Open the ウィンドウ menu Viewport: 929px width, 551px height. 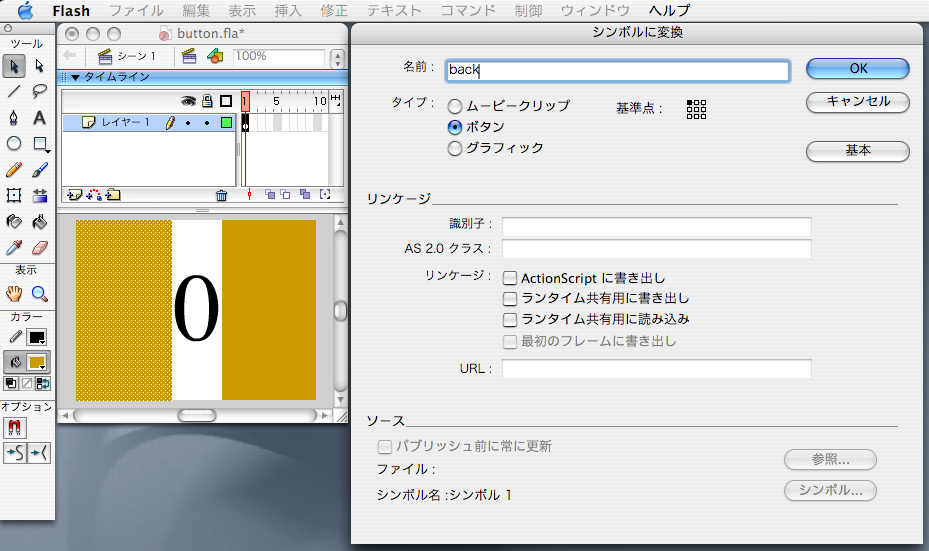point(594,11)
